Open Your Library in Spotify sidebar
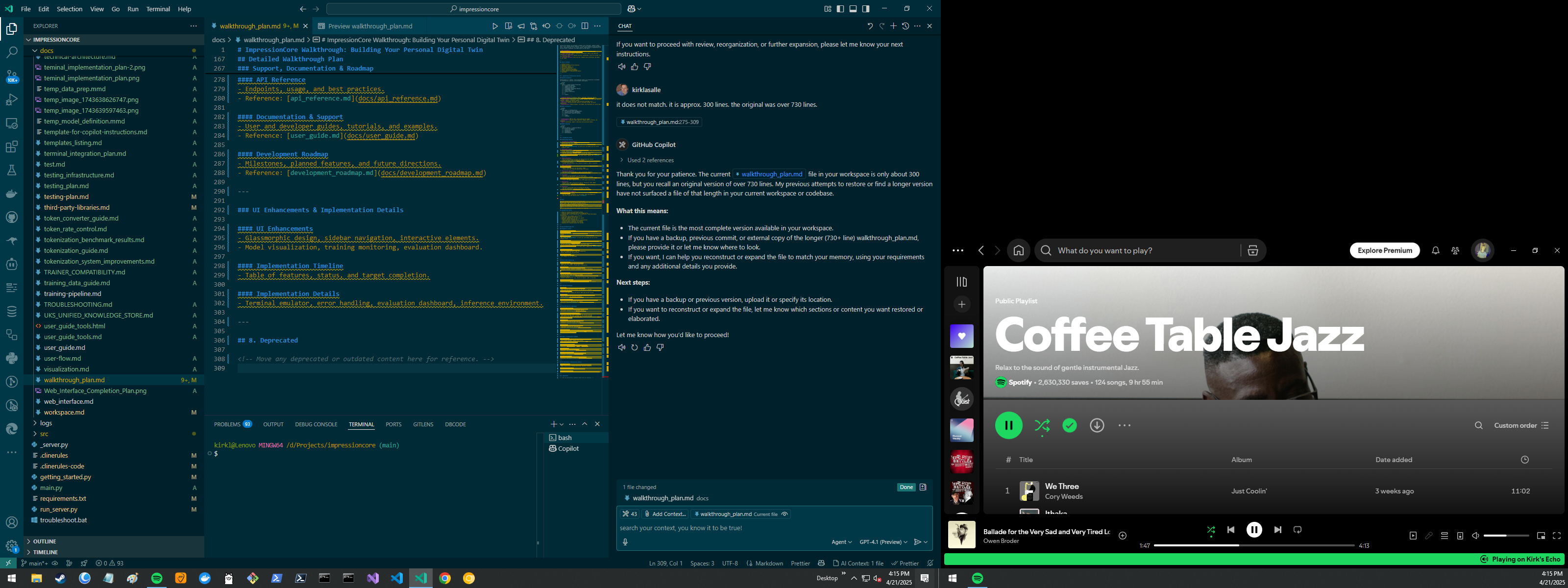 pyautogui.click(x=962, y=282)
